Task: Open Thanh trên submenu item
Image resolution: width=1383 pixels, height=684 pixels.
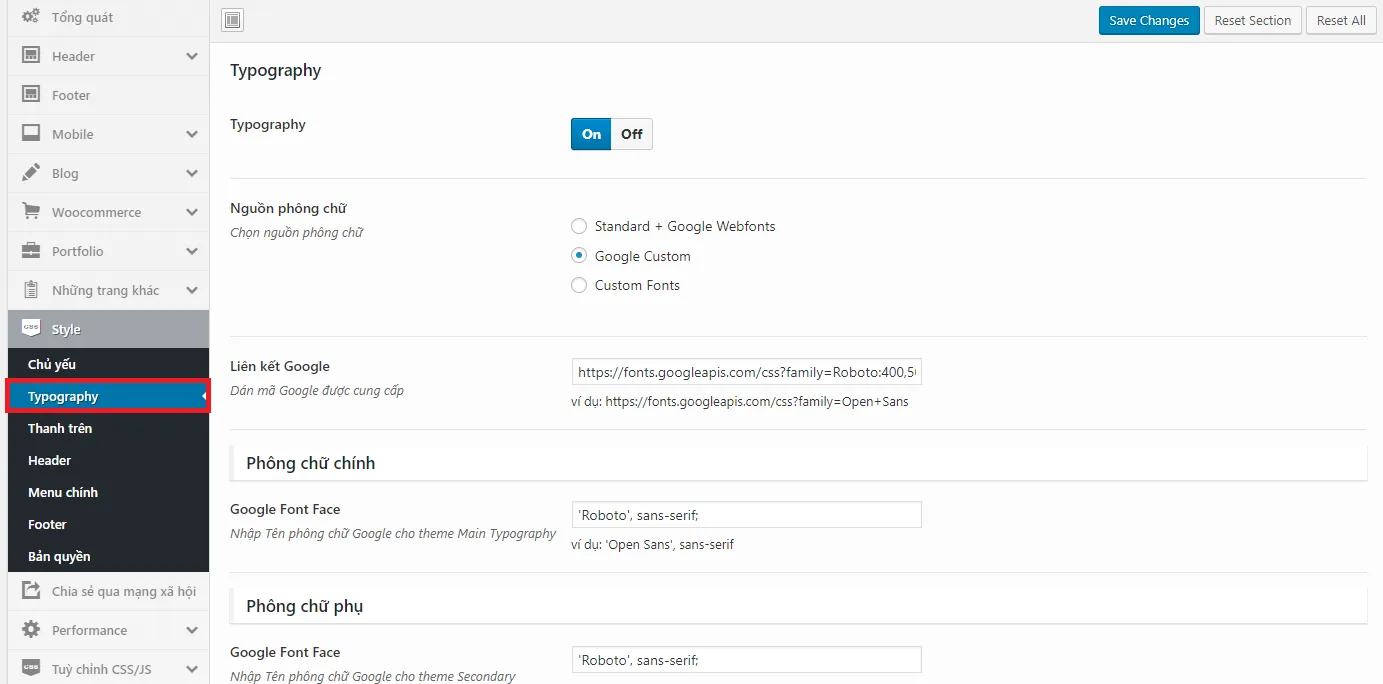Action: pos(108,428)
